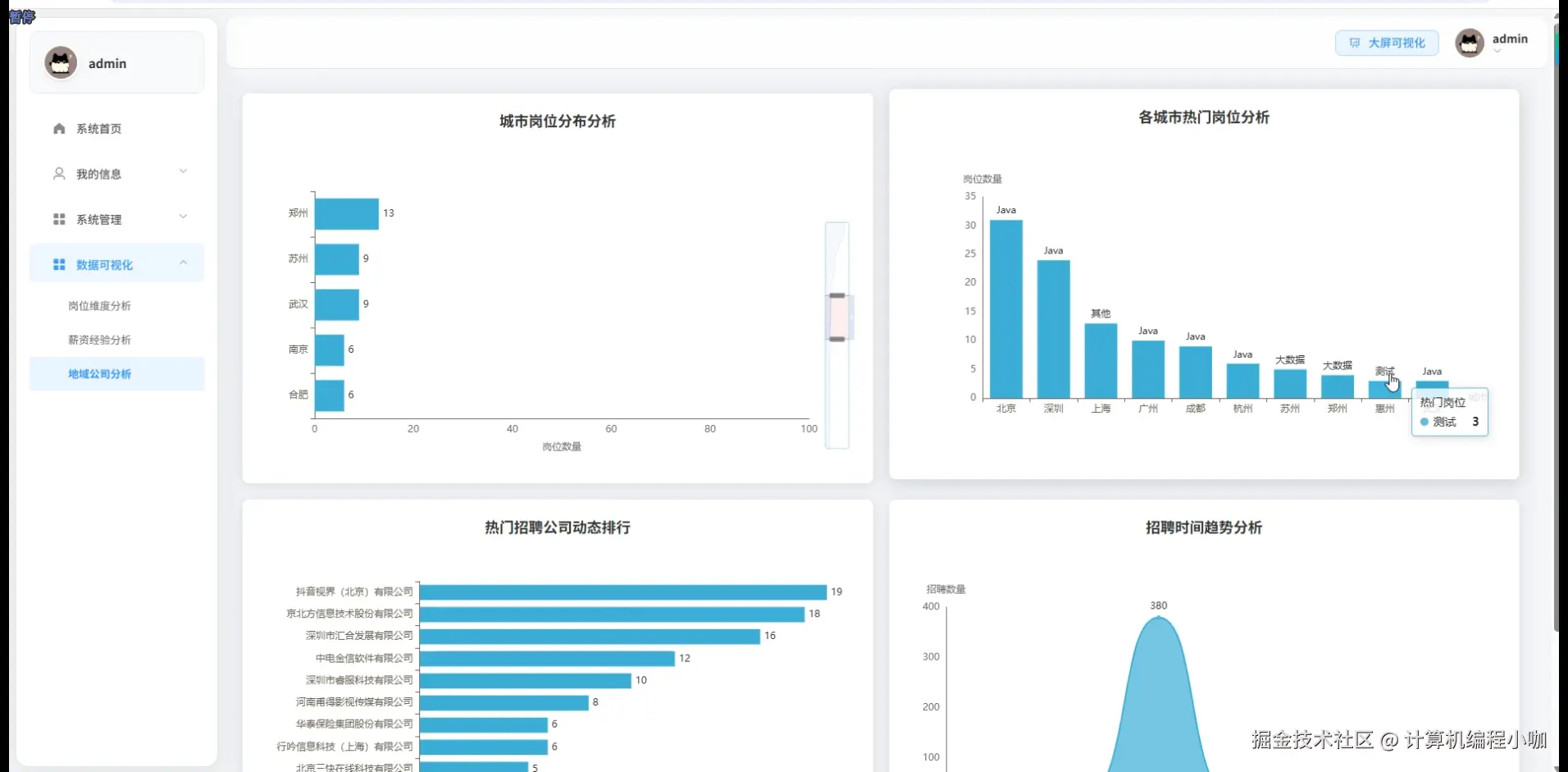Click the 热门招聘公司动态排行 chart title
Viewport: 1568px width, 772px height.
(x=558, y=528)
